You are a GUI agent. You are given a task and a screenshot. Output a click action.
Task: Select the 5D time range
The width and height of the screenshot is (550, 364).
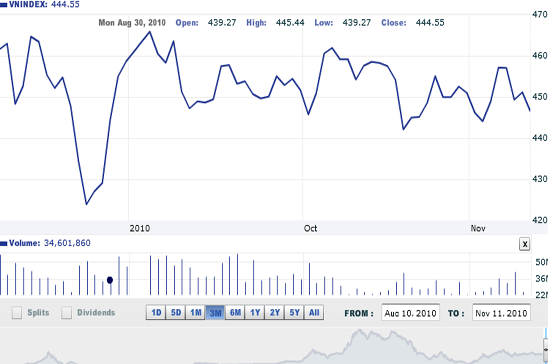coord(175,312)
